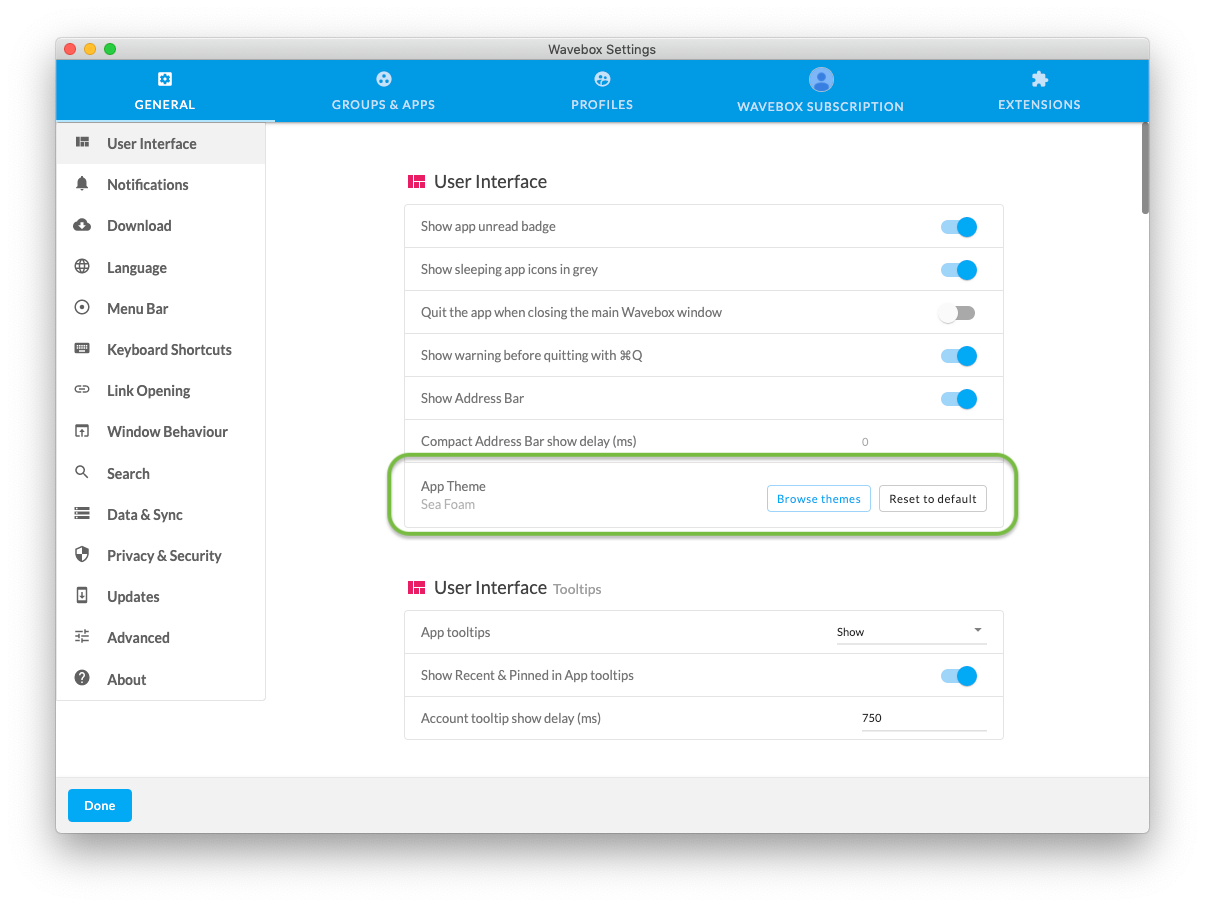Click the Privacy & Security shield icon
This screenshot has width=1205, height=907.
pos(83,555)
